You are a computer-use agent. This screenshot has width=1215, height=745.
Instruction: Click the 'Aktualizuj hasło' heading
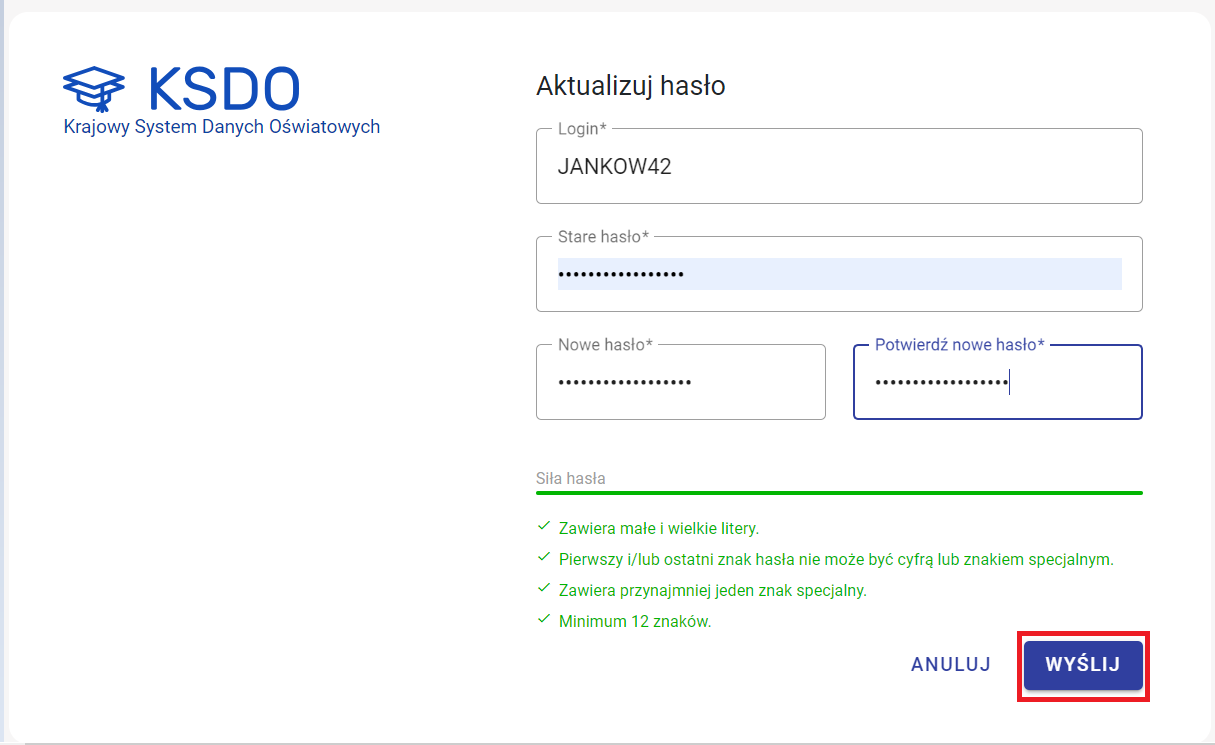(630, 86)
